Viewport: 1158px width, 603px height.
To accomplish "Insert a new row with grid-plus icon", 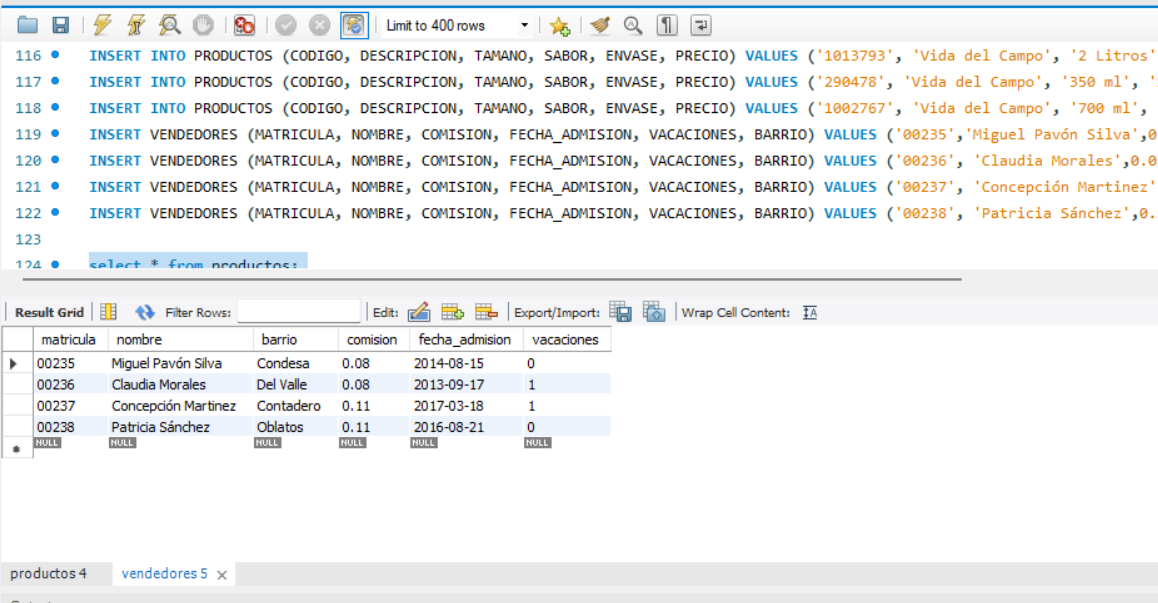I will [452, 312].
